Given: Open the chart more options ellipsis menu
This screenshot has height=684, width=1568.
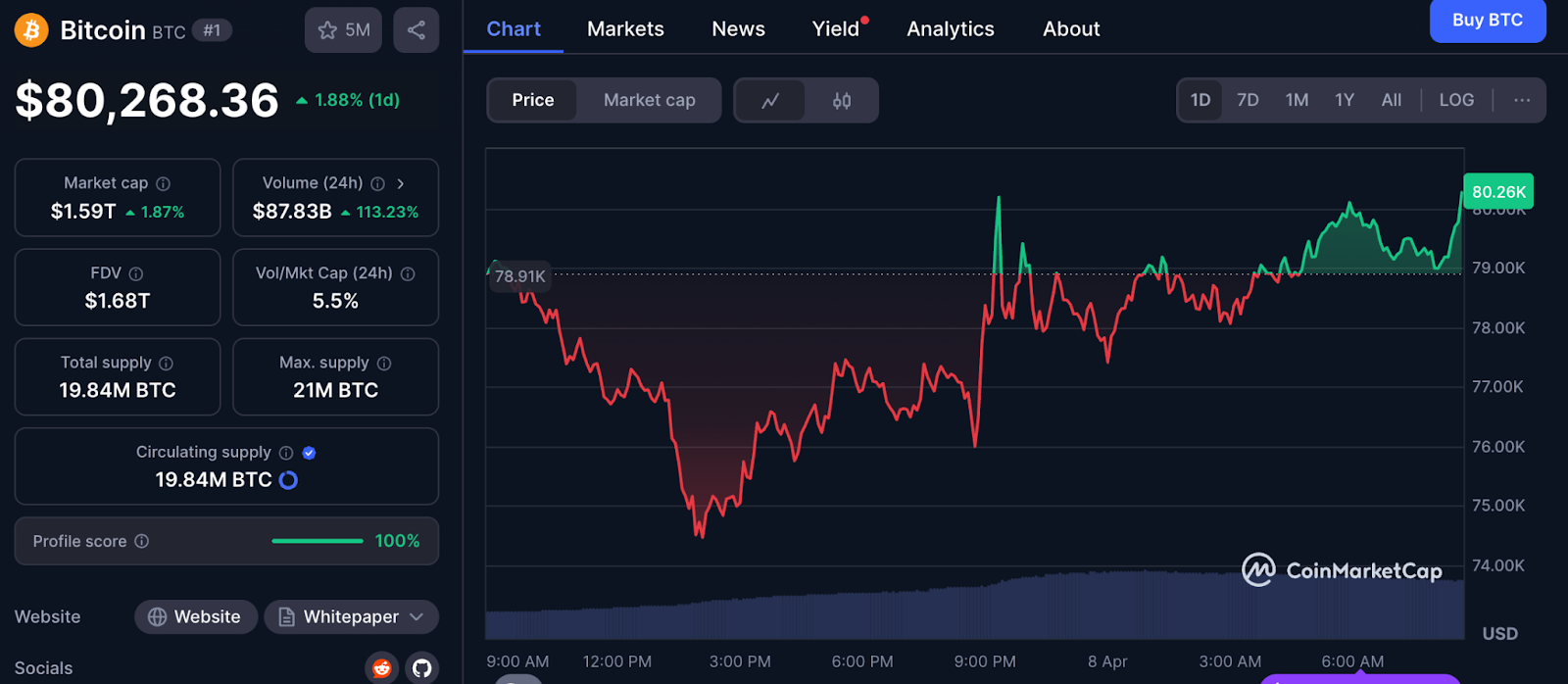Looking at the screenshot, I should pyautogui.click(x=1521, y=100).
